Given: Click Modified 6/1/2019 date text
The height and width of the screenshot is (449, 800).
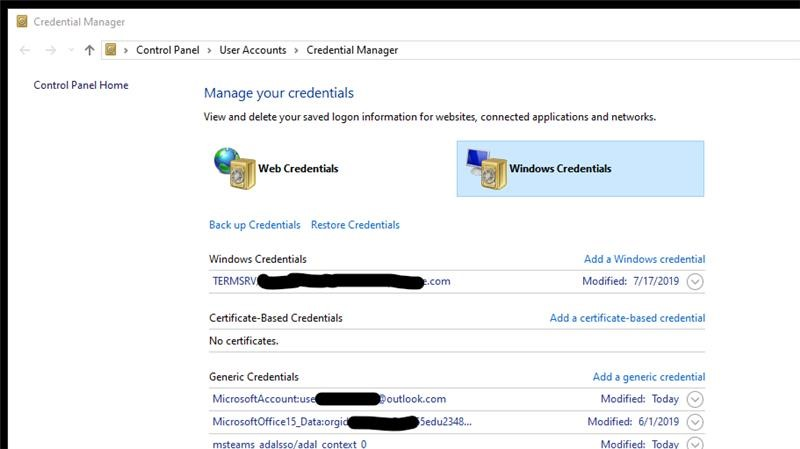Looking at the screenshot, I should click(x=633, y=422).
